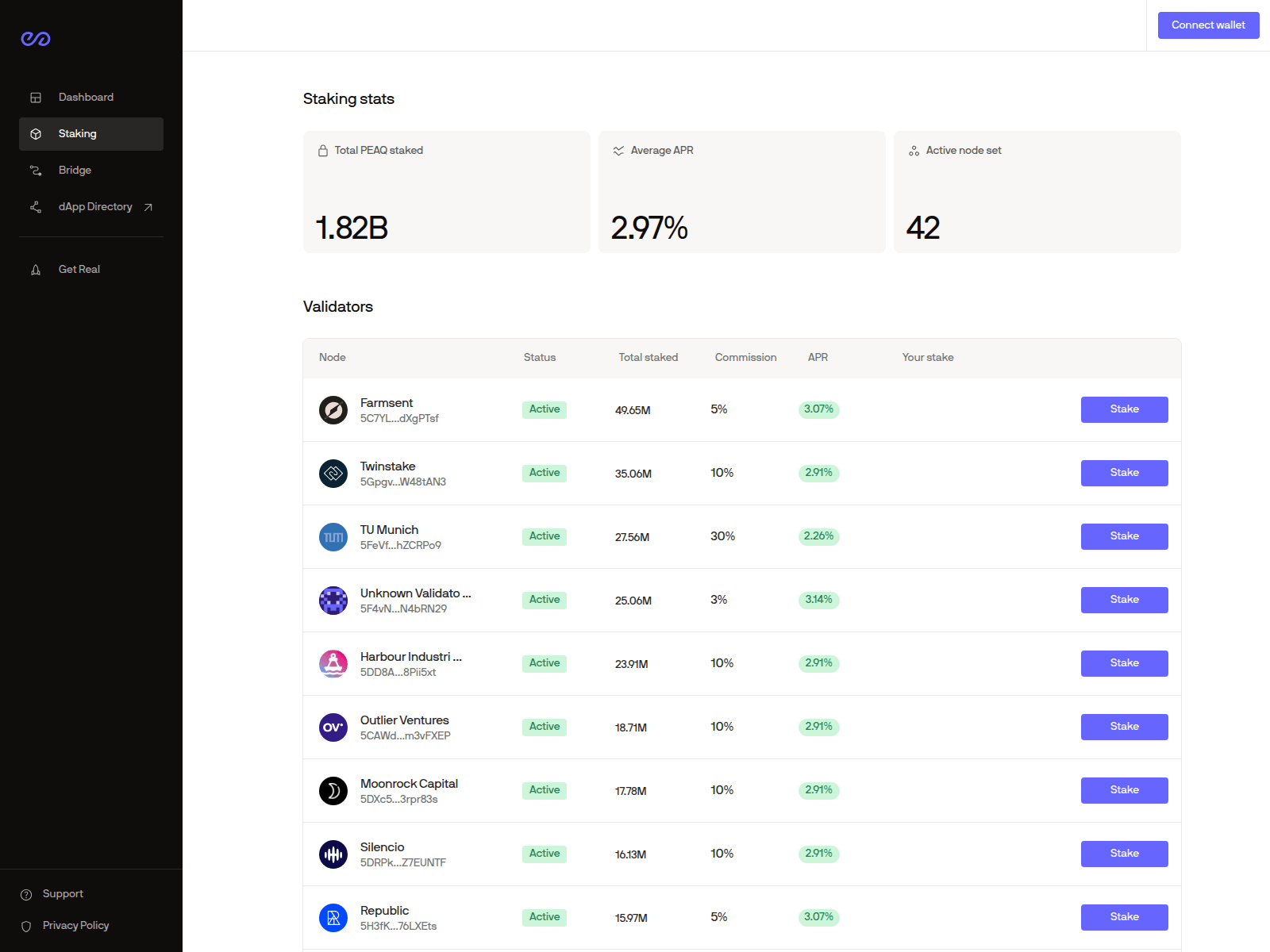1270x952 pixels.
Task: Click the Farmsent validator avatar
Action: (x=333, y=410)
